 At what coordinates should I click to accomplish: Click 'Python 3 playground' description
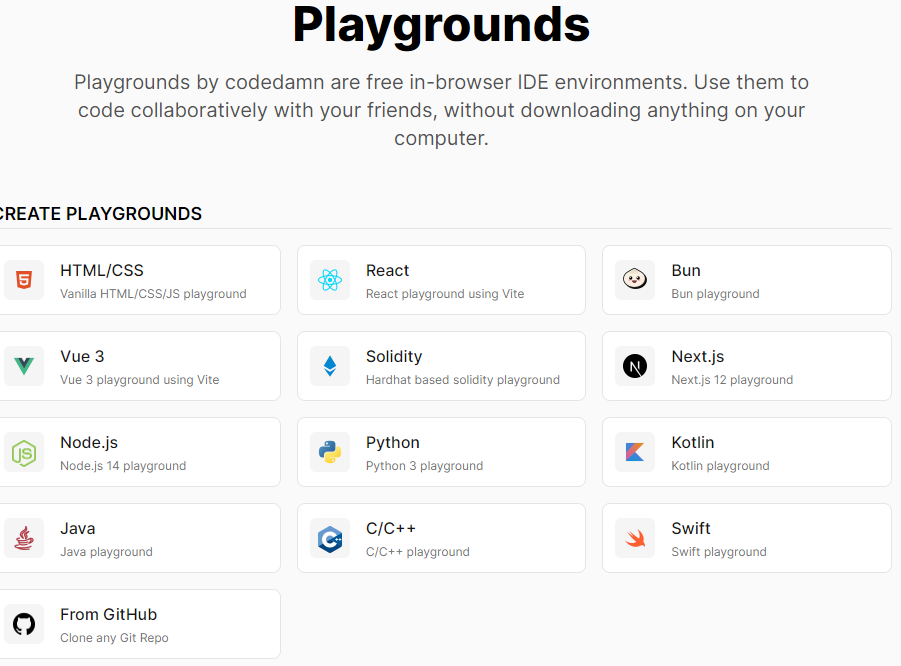coord(424,466)
